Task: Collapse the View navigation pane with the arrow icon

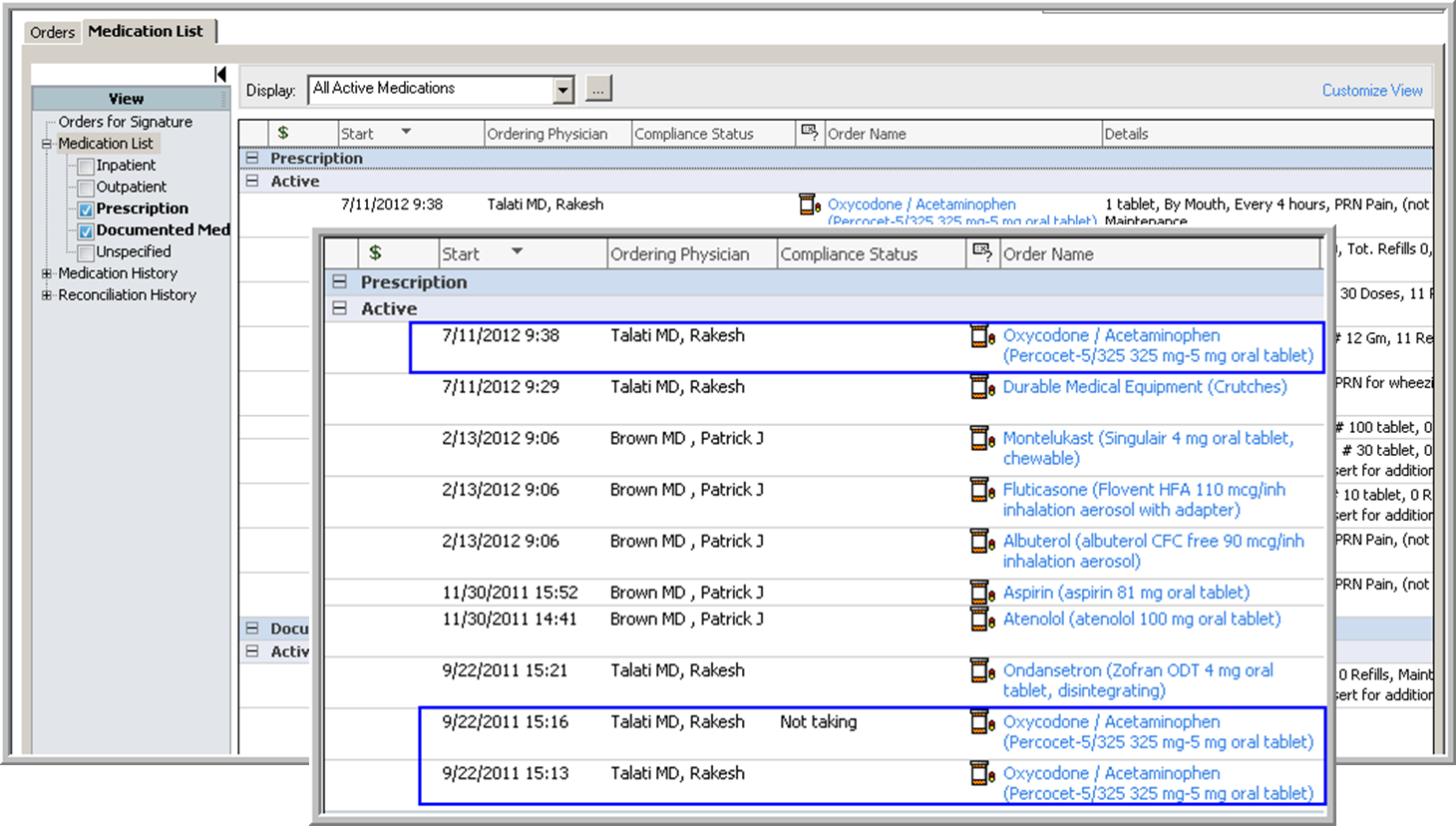Action: [220, 74]
